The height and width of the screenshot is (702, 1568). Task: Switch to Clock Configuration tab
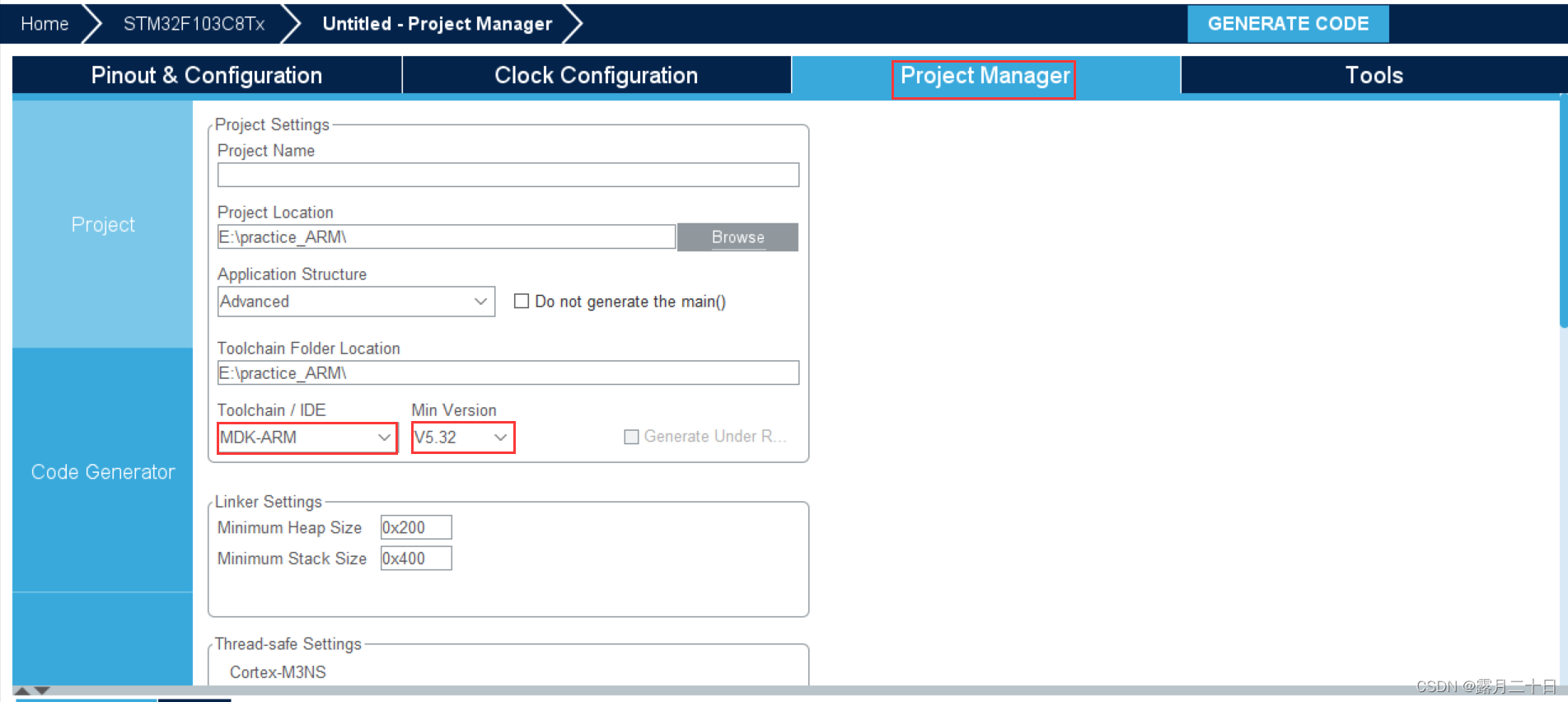tap(597, 75)
